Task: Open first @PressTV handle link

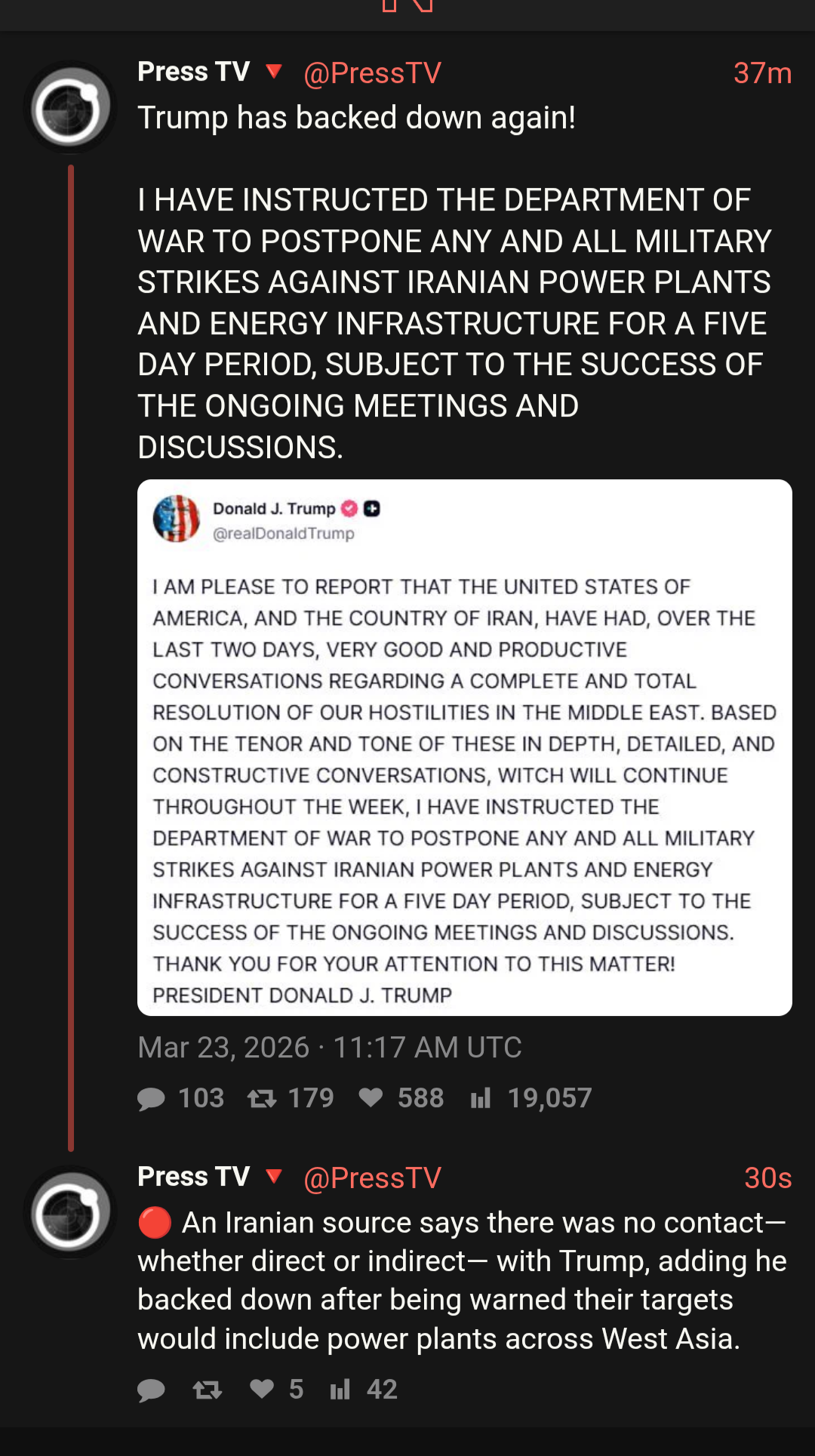Action: click(x=372, y=73)
